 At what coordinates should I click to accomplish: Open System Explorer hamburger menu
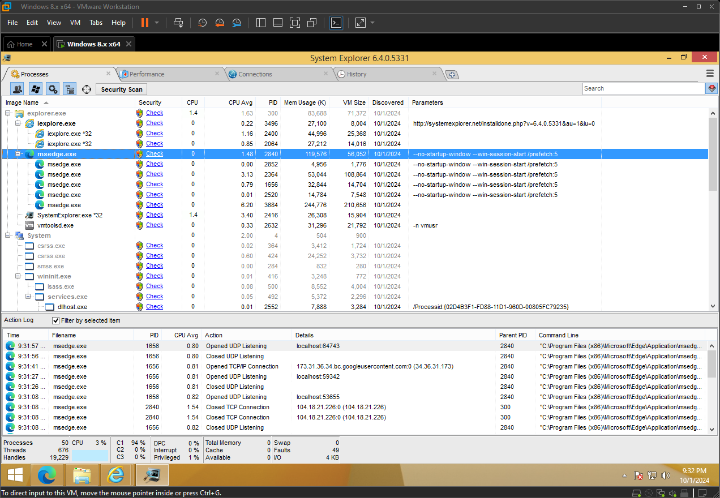coord(710,73)
